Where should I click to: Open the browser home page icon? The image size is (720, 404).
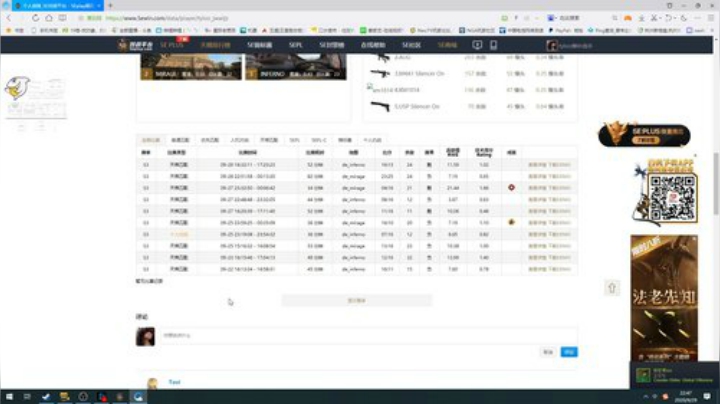tap(49, 18)
